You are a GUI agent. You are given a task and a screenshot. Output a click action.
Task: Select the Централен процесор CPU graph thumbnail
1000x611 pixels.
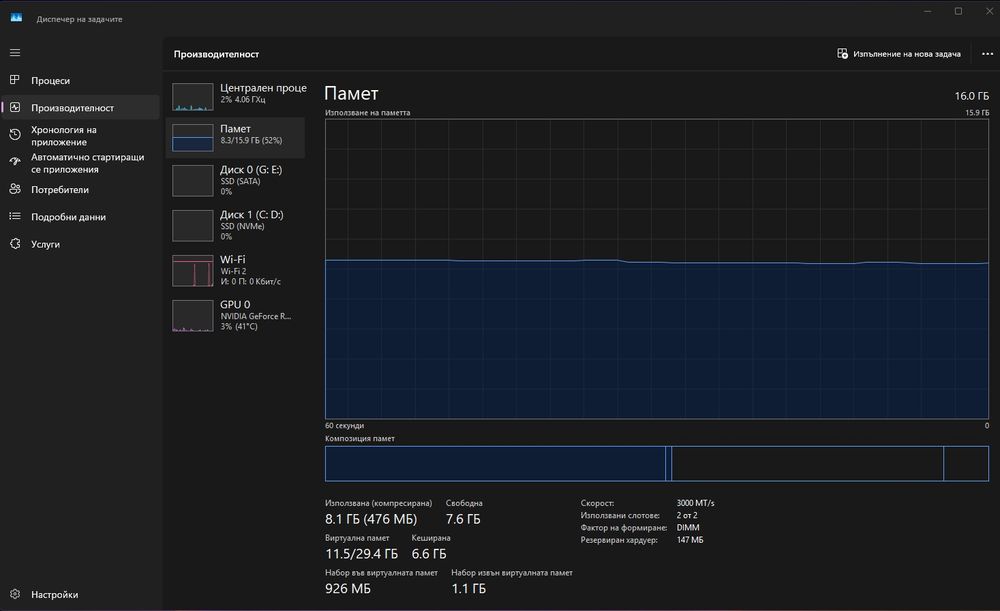pos(193,97)
